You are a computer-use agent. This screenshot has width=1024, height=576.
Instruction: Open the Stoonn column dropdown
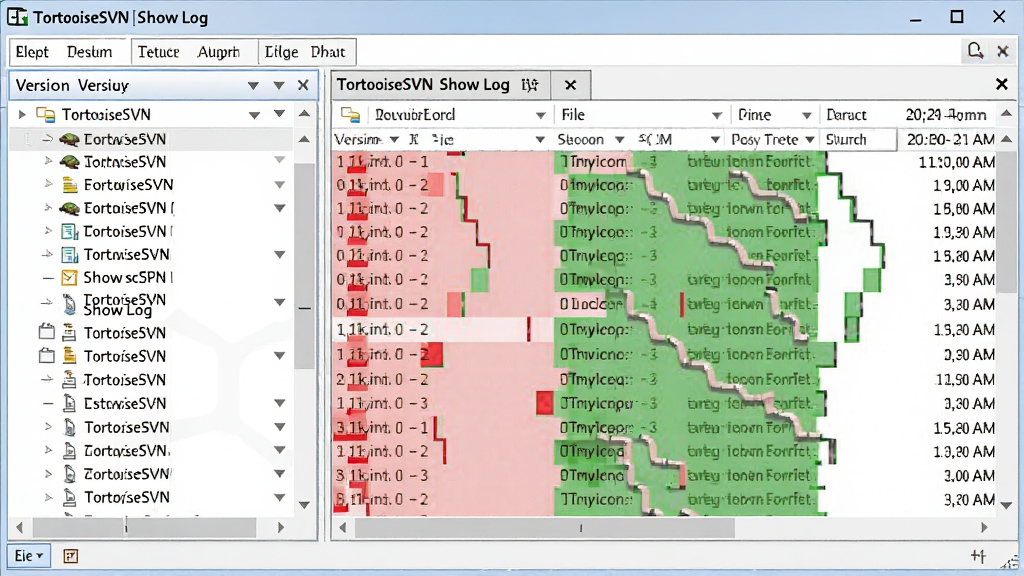coord(620,140)
